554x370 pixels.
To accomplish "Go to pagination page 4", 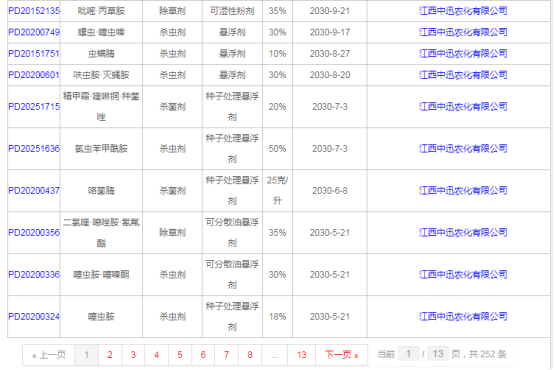I will pos(157,355).
